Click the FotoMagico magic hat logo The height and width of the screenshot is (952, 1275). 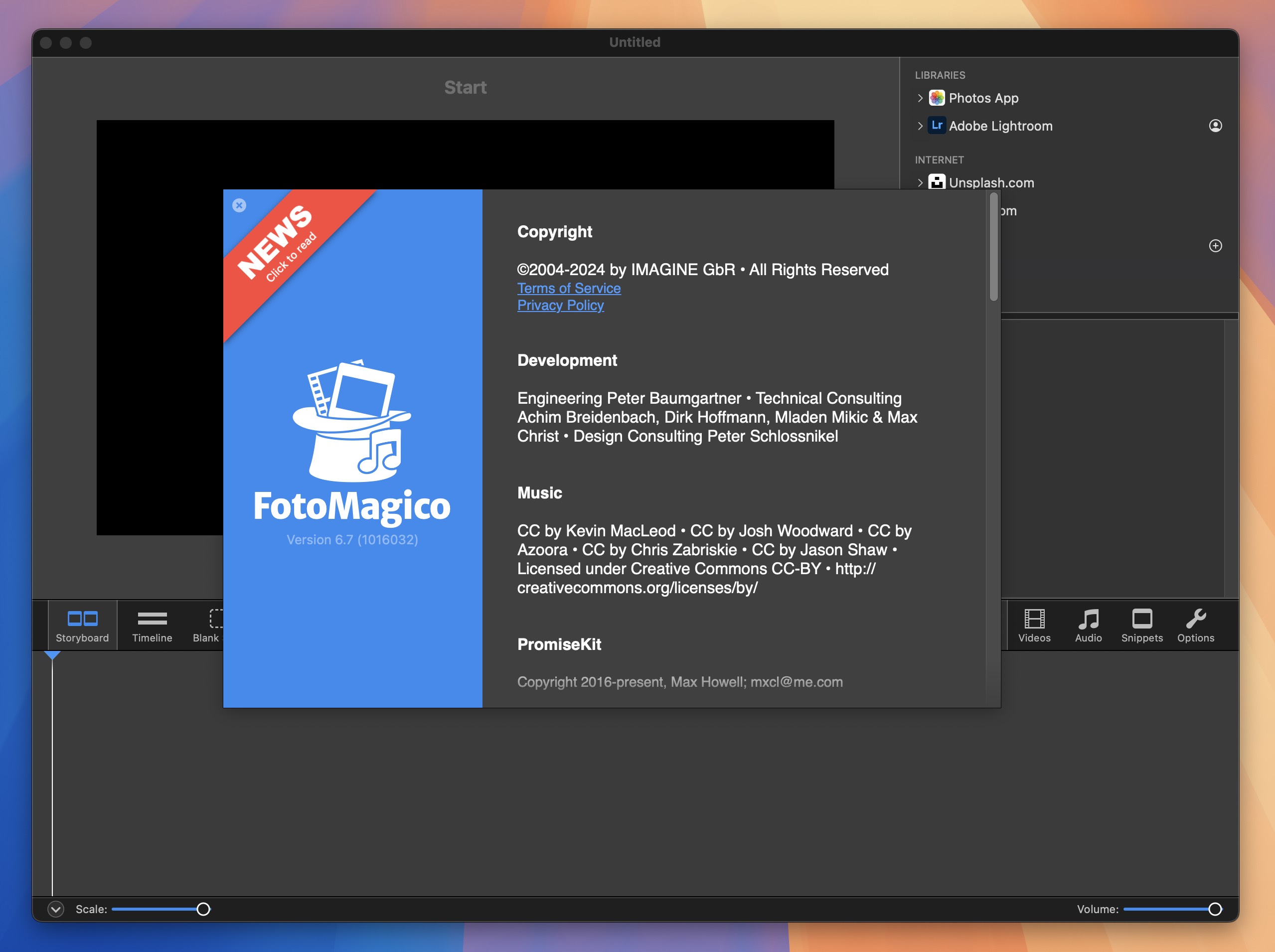[x=352, y=421]
